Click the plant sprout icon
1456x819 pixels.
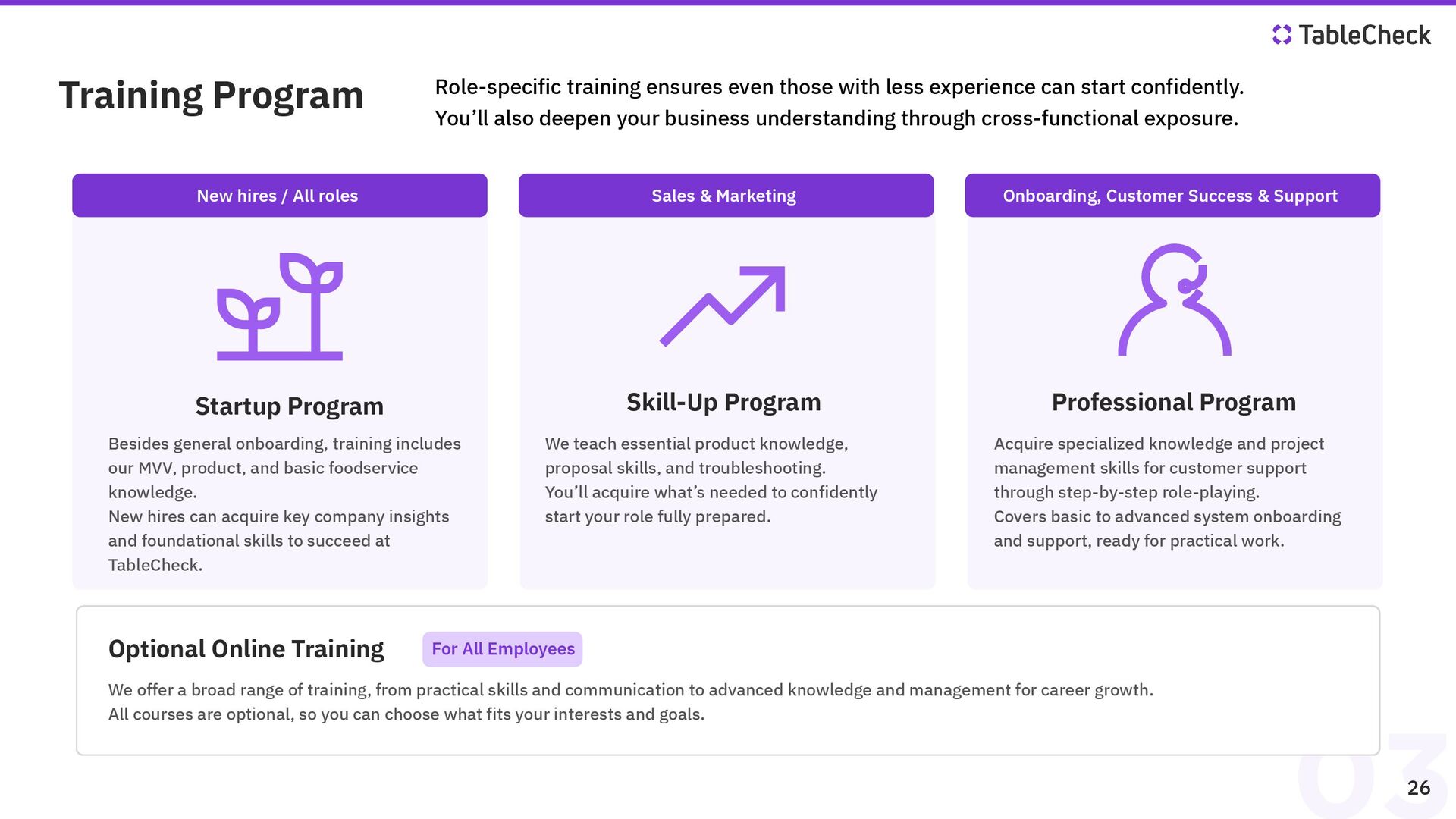[280, 306]
